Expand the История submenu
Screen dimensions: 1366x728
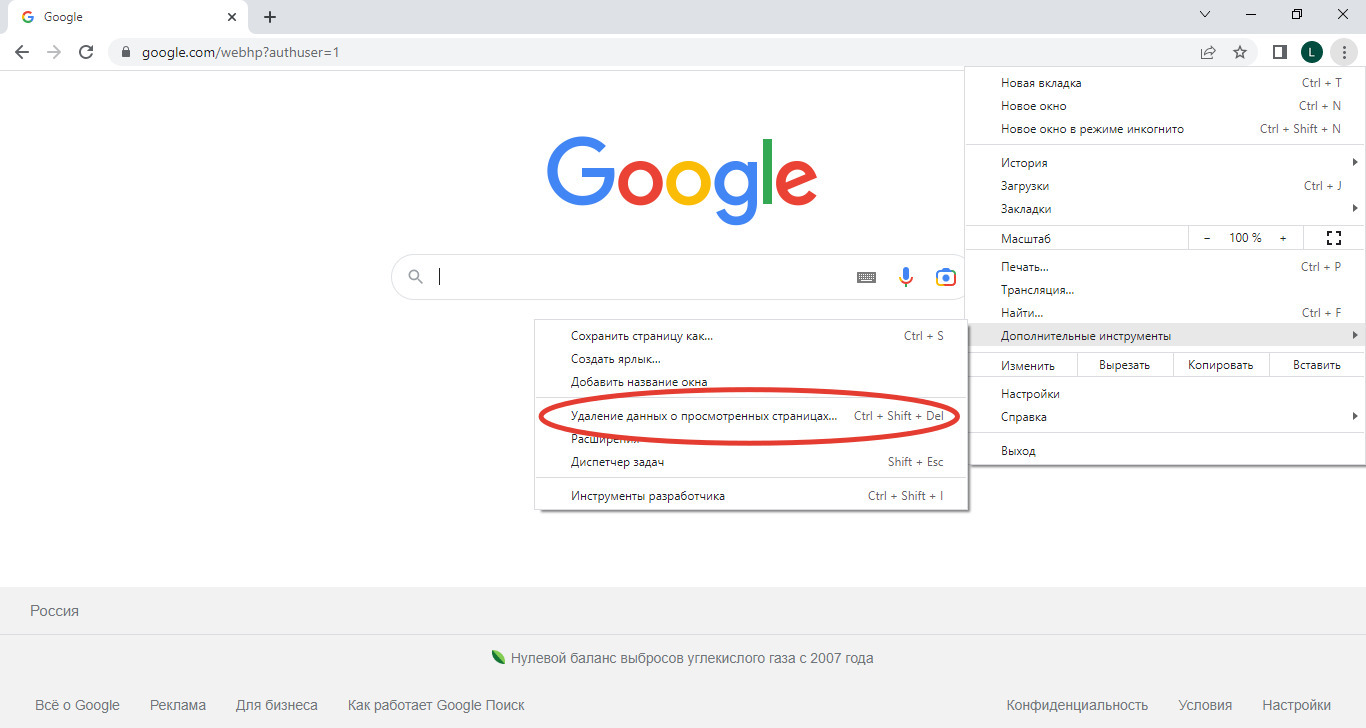click(x=1165, y=163)
